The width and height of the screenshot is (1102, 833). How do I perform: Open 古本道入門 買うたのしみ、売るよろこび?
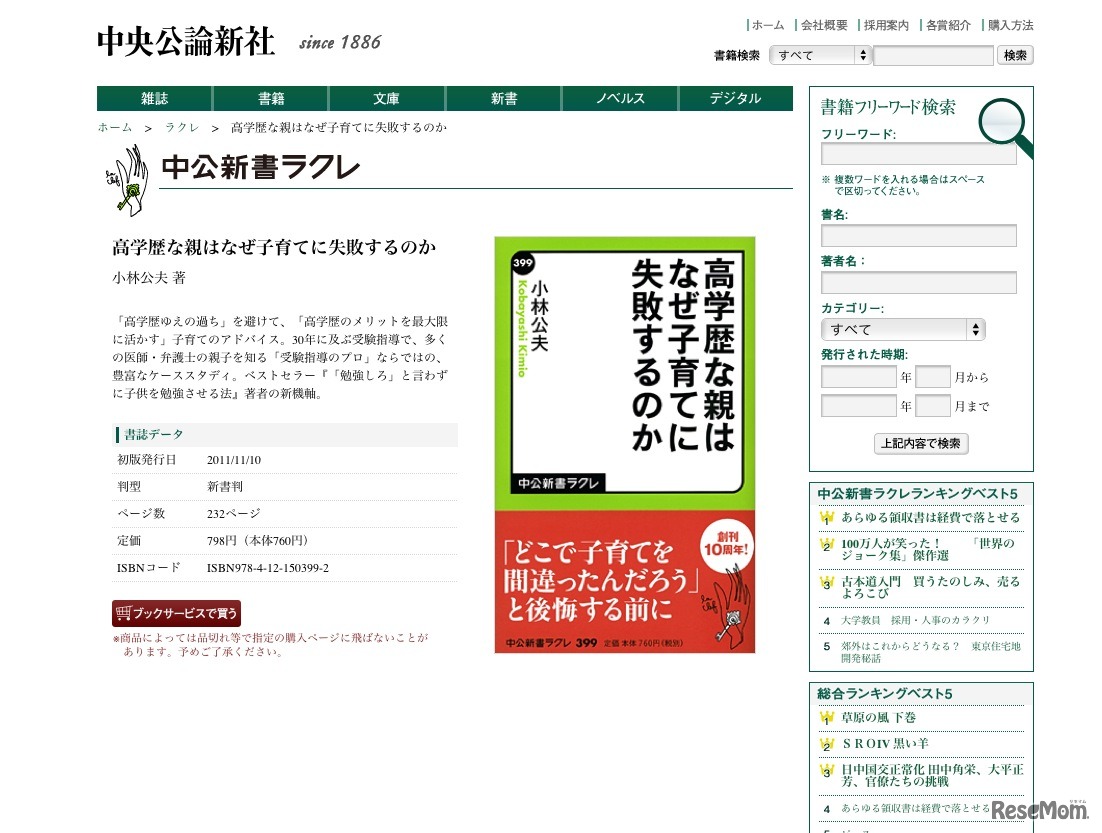click(931, 587)
